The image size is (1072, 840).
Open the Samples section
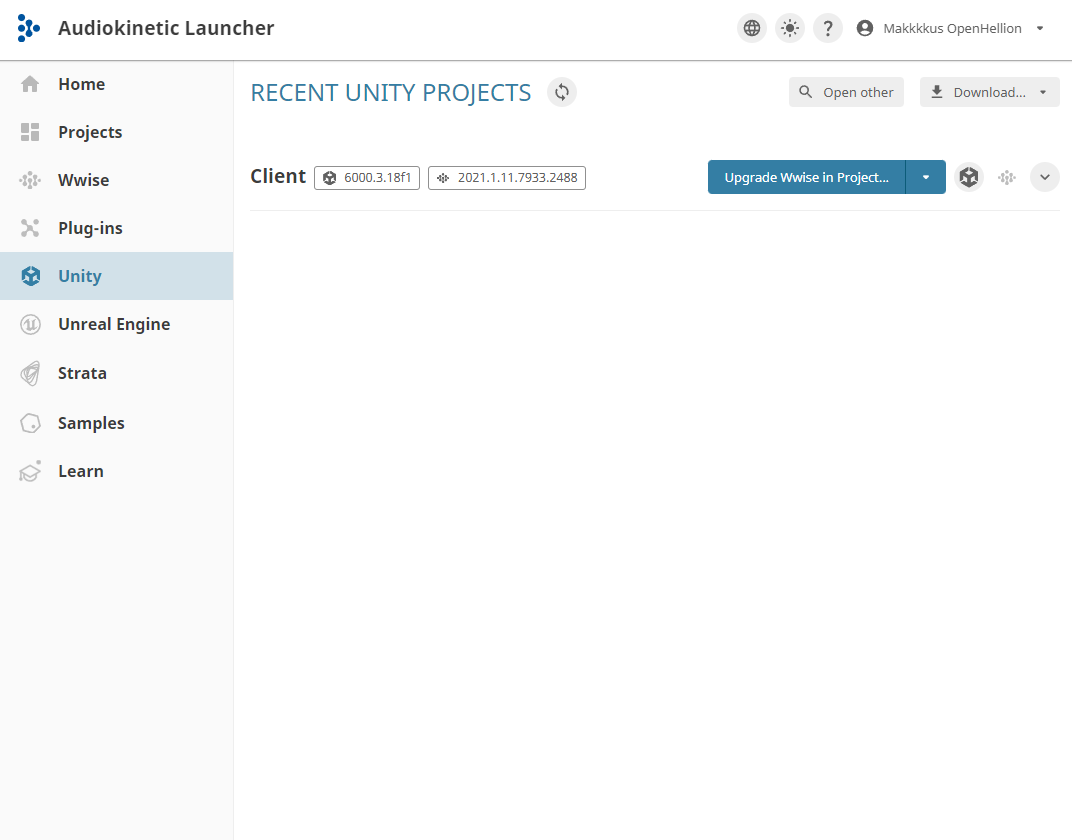tap(116, 423)
